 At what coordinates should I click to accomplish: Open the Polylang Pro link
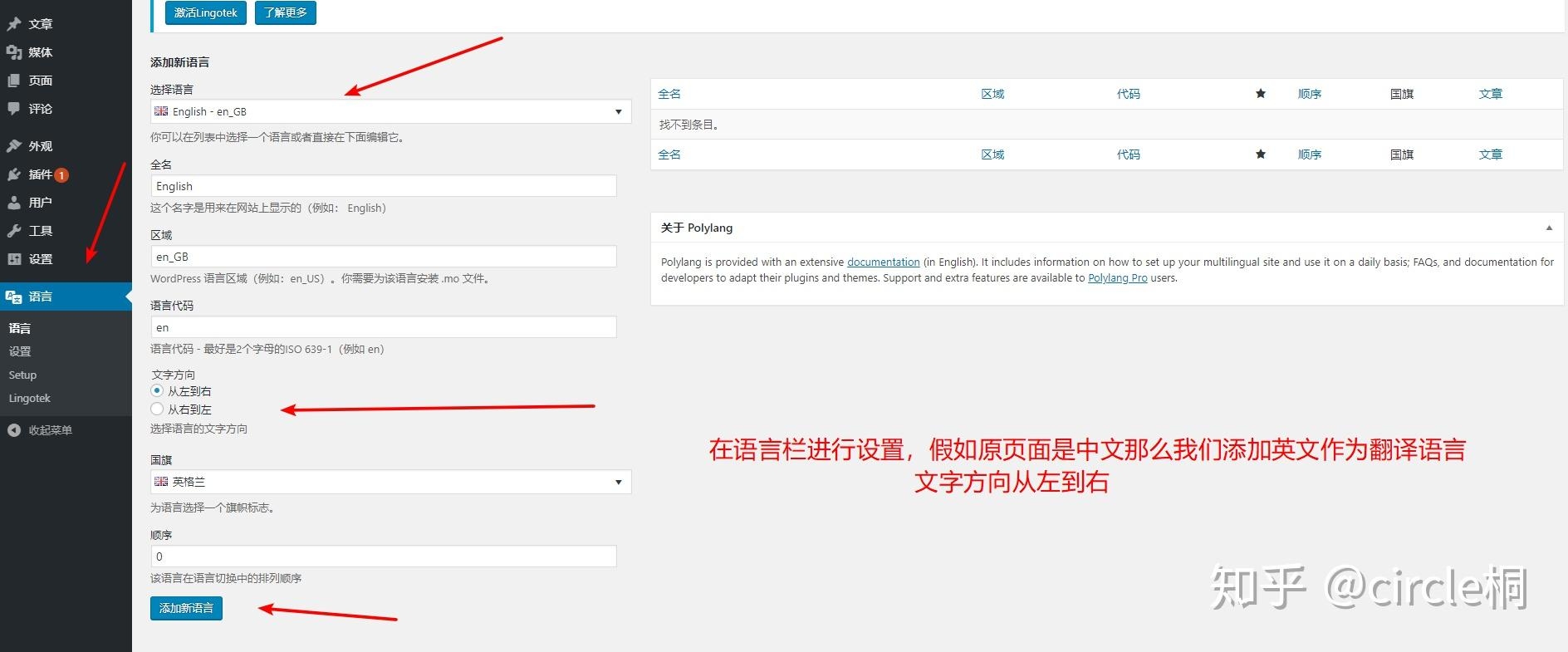pos(1118,278)
